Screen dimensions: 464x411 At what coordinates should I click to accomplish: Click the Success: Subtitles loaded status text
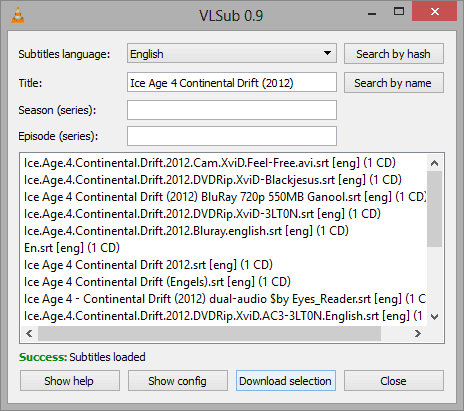tap(82, 357)
